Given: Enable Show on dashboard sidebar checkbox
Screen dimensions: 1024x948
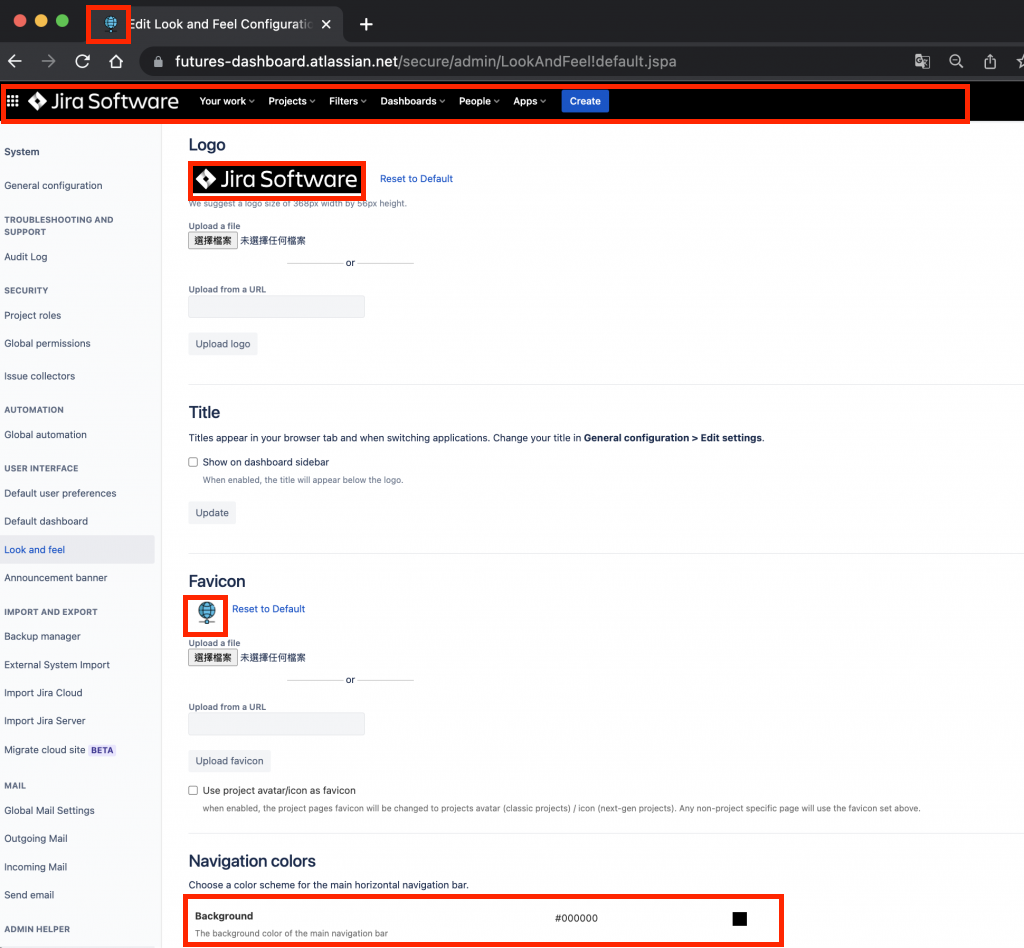Looking at the screenshot, I should coord(193,462).
